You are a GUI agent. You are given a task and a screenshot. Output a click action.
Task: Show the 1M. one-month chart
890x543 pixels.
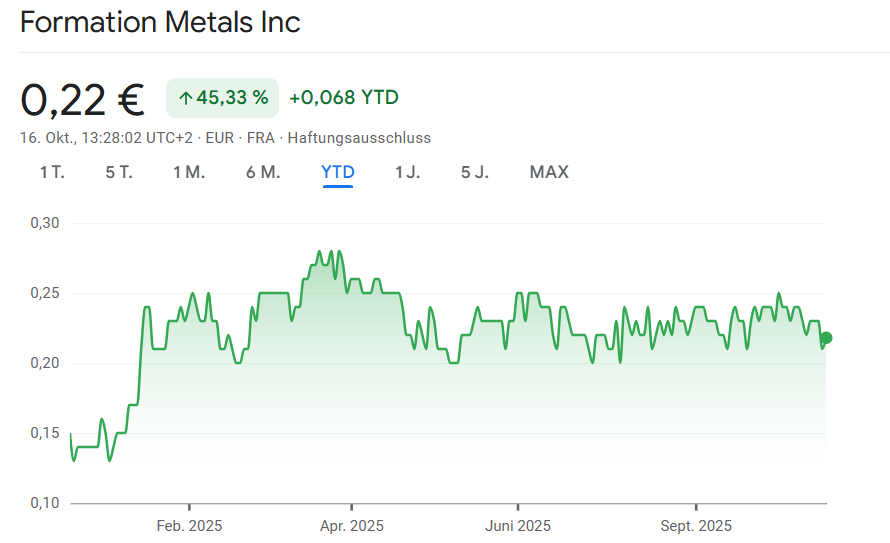(x=189, y=172)
